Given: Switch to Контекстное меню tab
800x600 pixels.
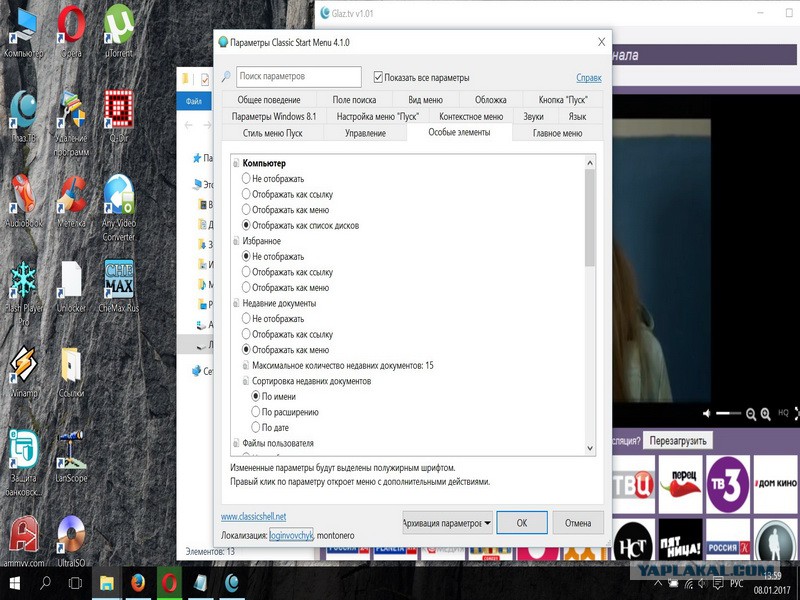Looking at the screenshot, I should click(471, 116).
